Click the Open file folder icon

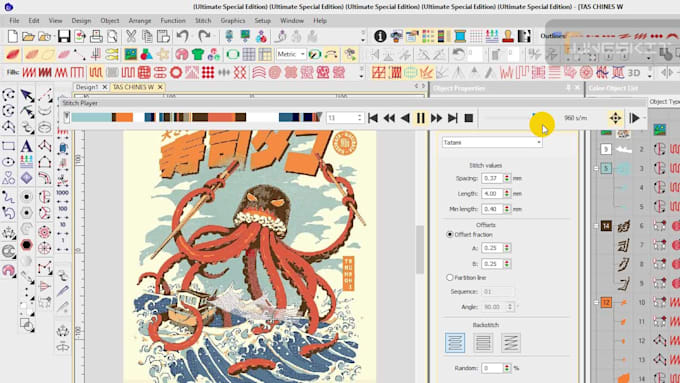[x=29, y=36]
